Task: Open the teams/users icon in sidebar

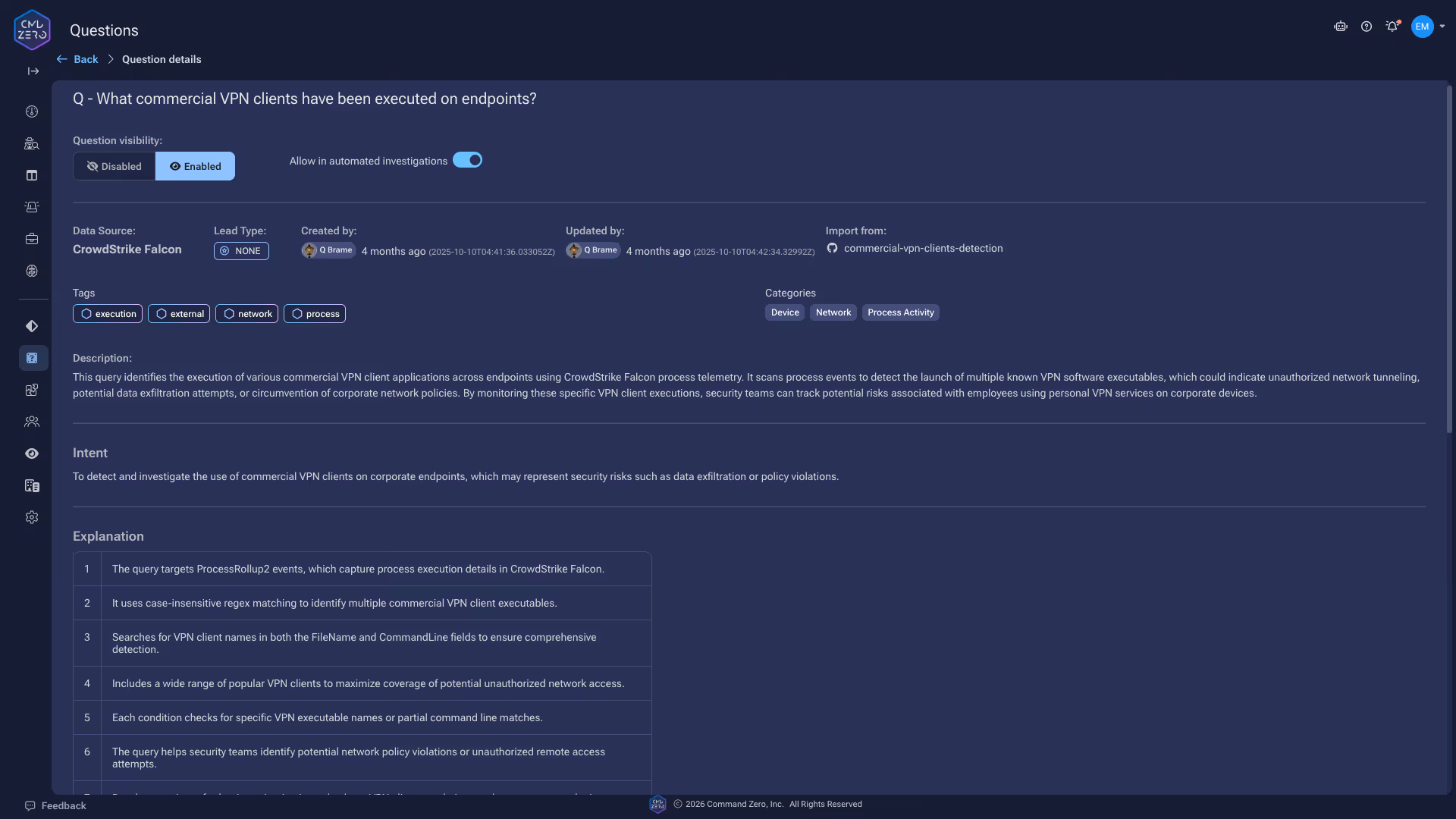Action: coord(32,422)
